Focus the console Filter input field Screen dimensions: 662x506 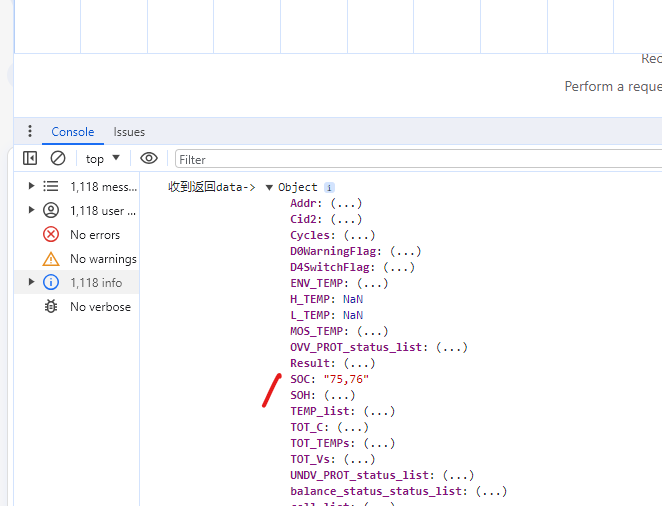click(x=418, y=160)
